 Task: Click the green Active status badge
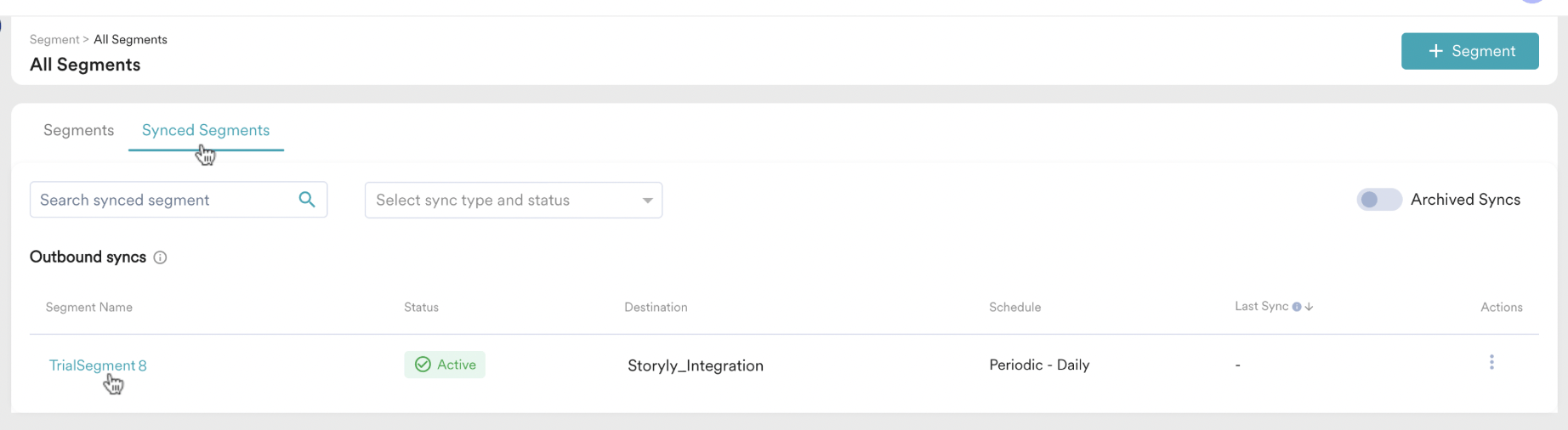[x=445, y=365]
